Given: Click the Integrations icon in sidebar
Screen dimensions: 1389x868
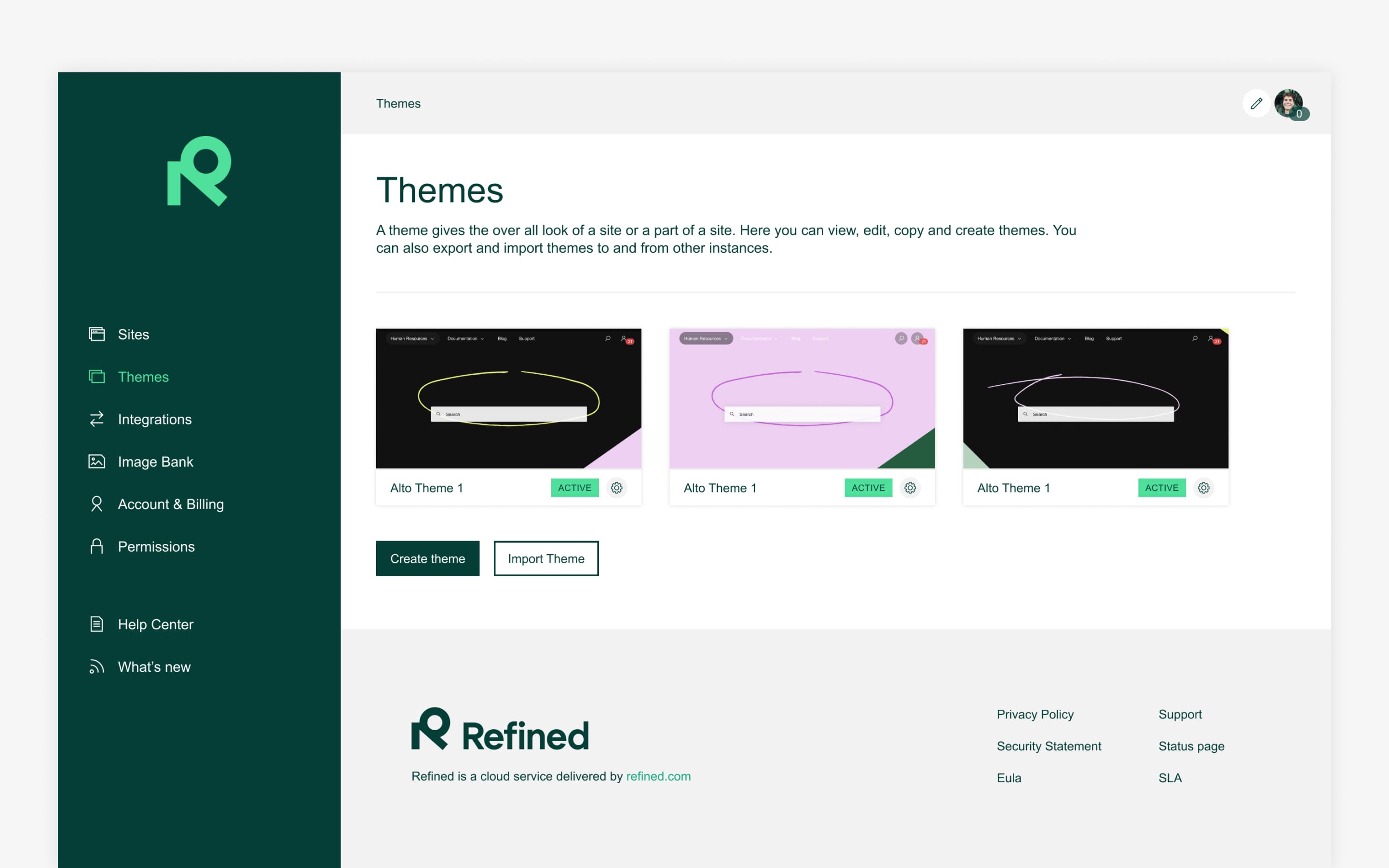Looking at the screenshot, I should pyautogui.click(x=97, y=419).
